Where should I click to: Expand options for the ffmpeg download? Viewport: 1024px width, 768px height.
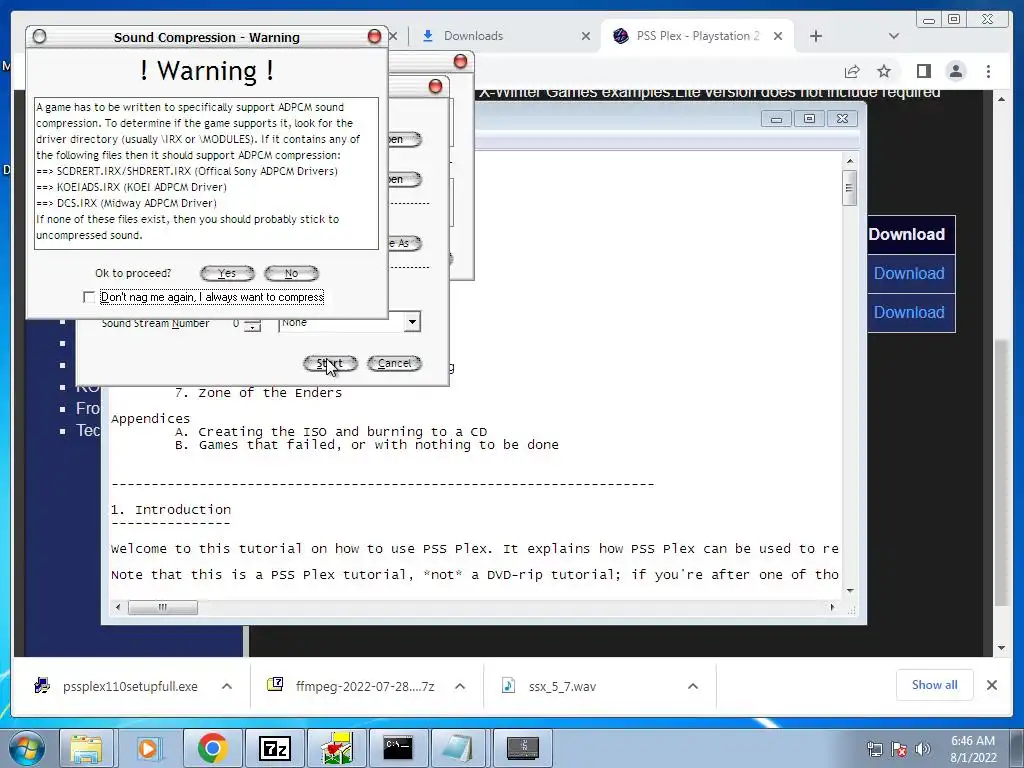(x=460, y=686)
